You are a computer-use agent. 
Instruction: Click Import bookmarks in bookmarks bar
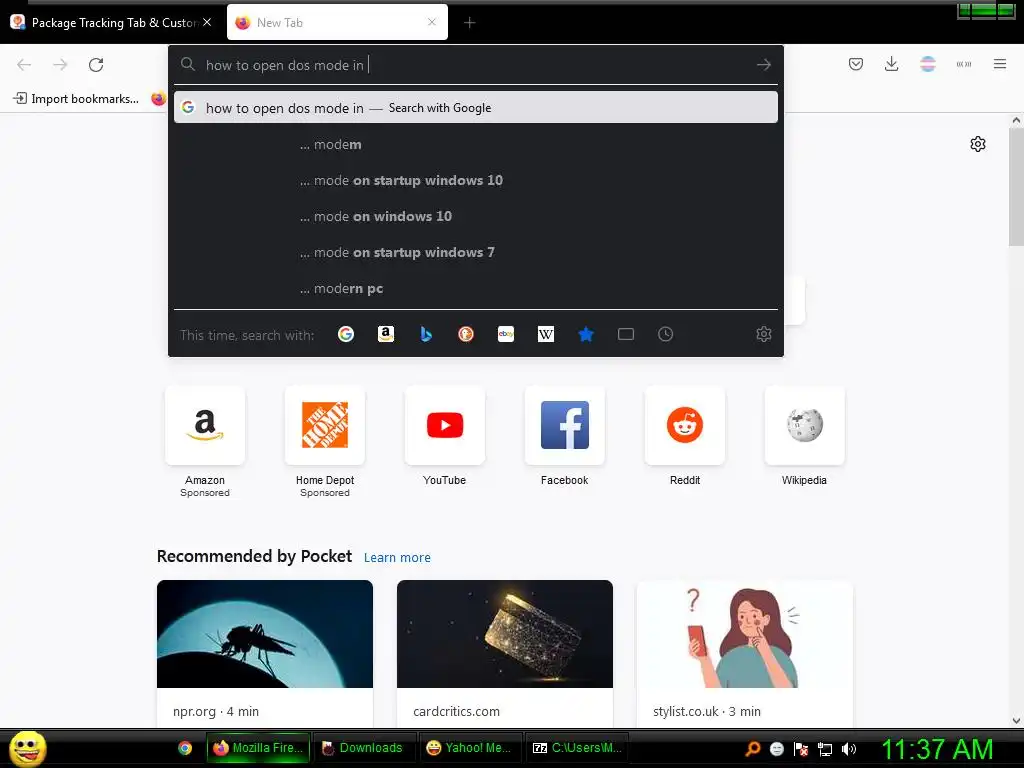coord(76,99)
